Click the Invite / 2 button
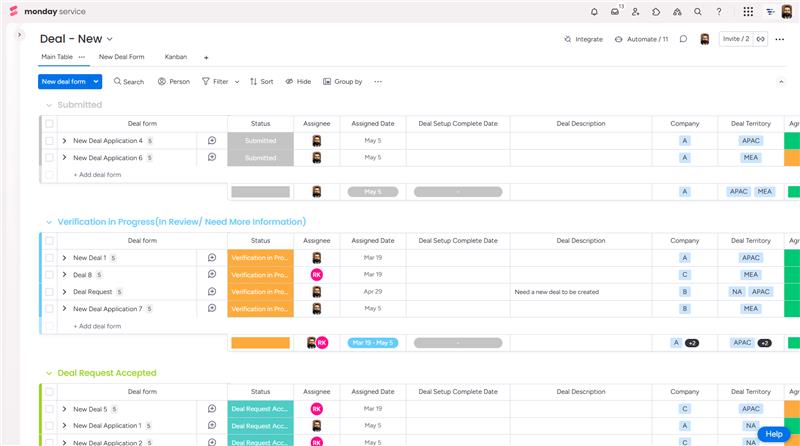The height and width of the screenshot is (446, 800). tap(736, 39)
